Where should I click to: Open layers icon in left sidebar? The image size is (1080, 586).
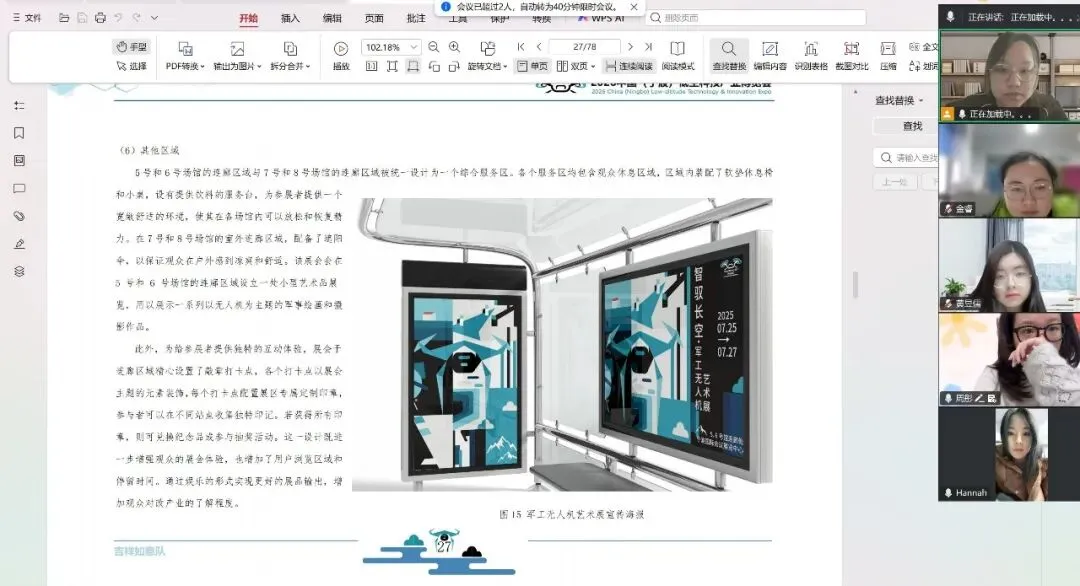pyautogui.click(x=19, y=271)
